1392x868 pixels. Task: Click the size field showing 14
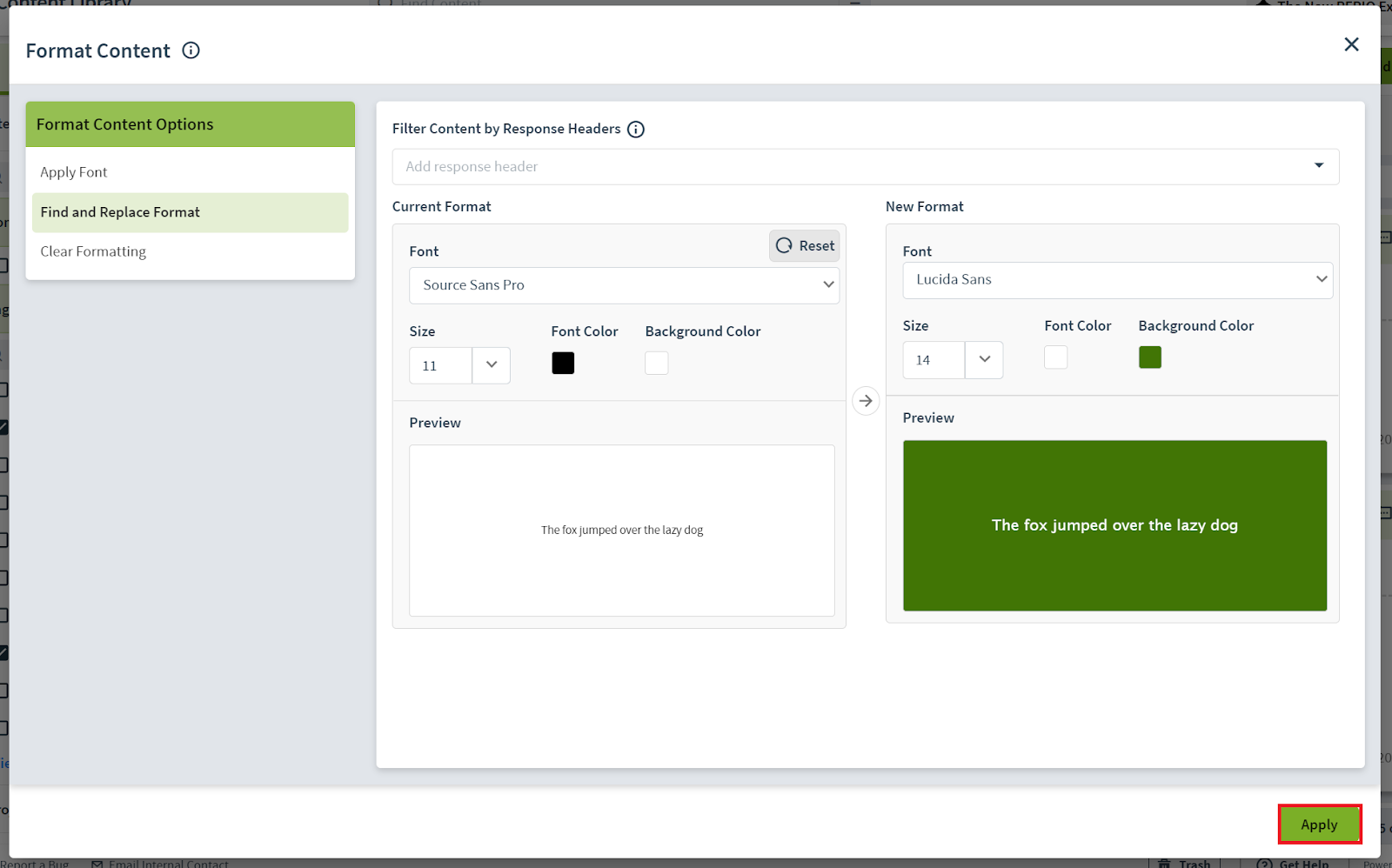pyautogui.click(x=934, y=360)
